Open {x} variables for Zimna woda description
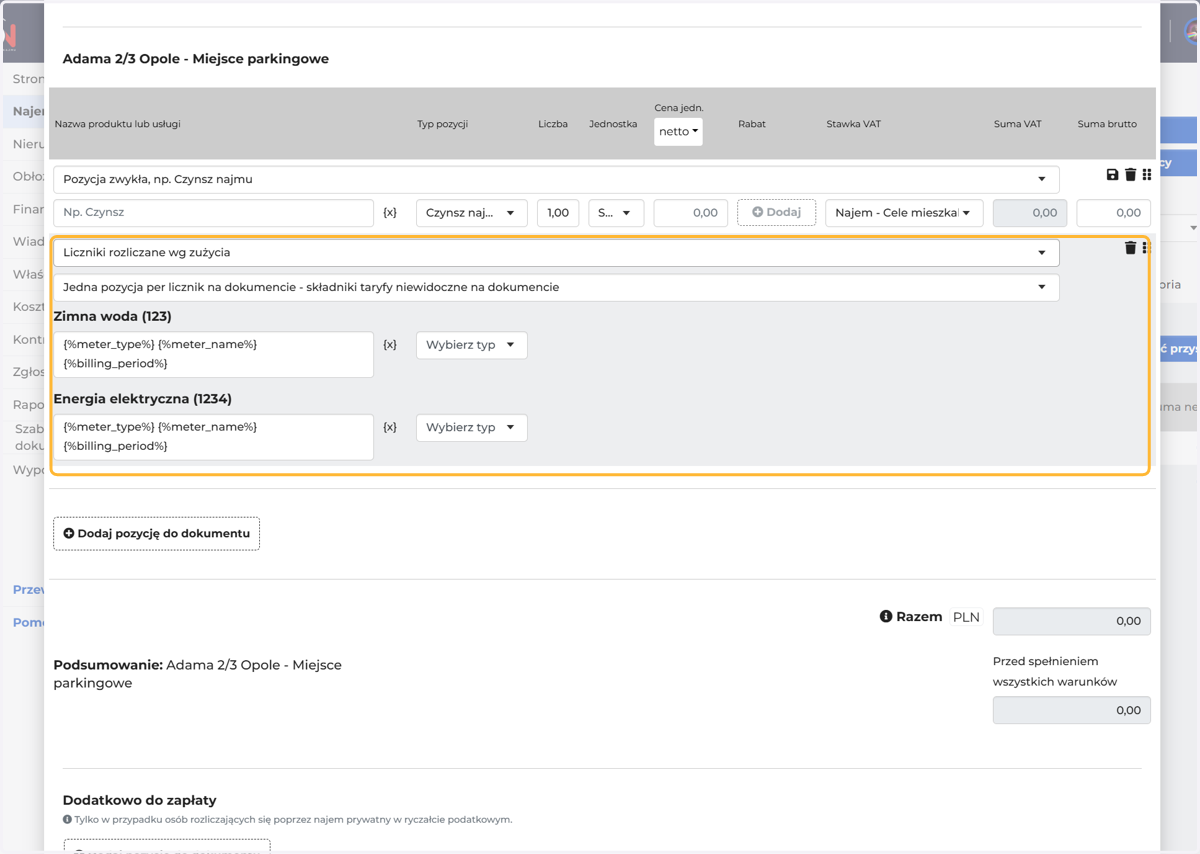 [390, 344]
